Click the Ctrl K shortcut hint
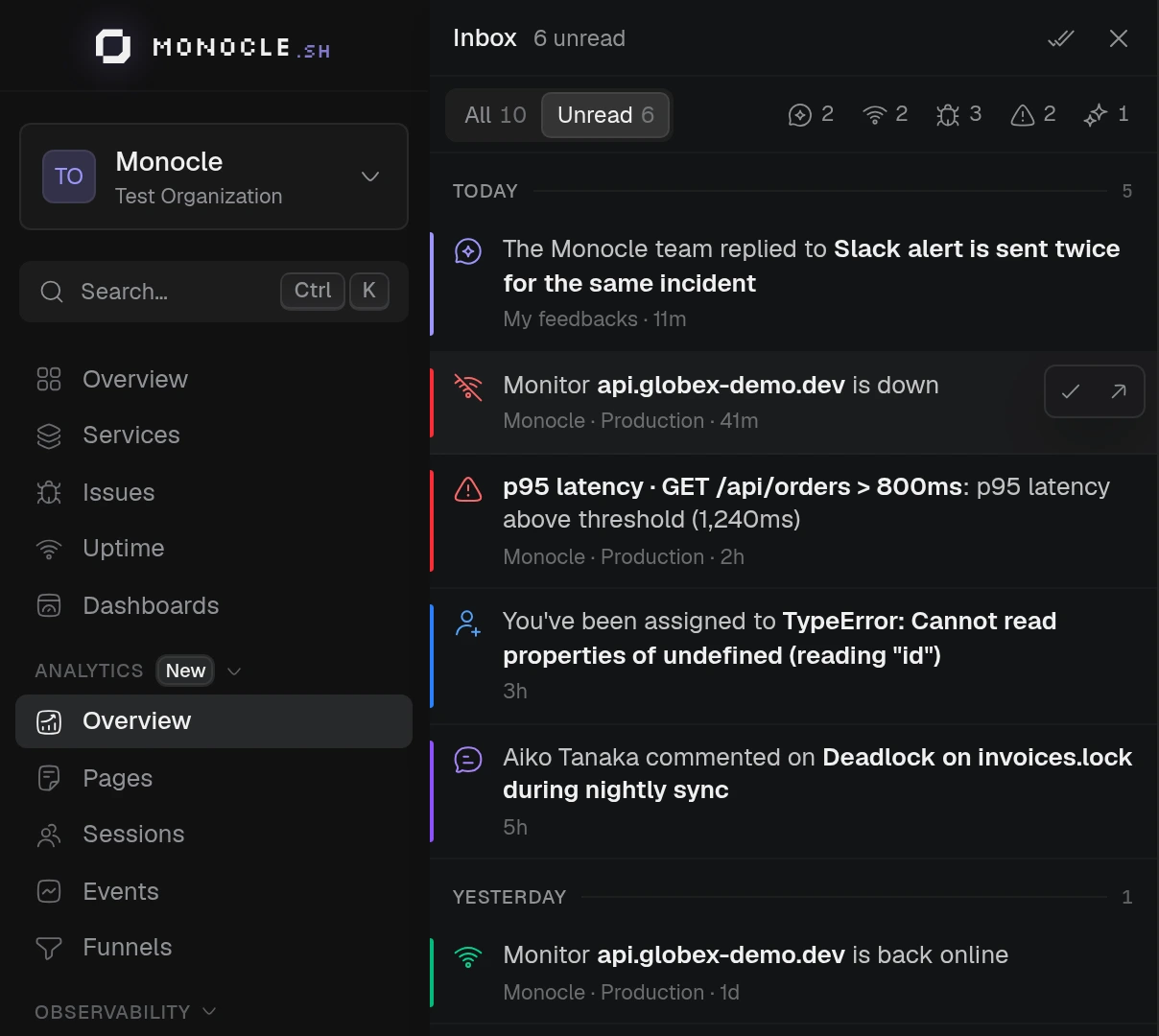This screenshot has width=1159, height=1036. point(335,291)
